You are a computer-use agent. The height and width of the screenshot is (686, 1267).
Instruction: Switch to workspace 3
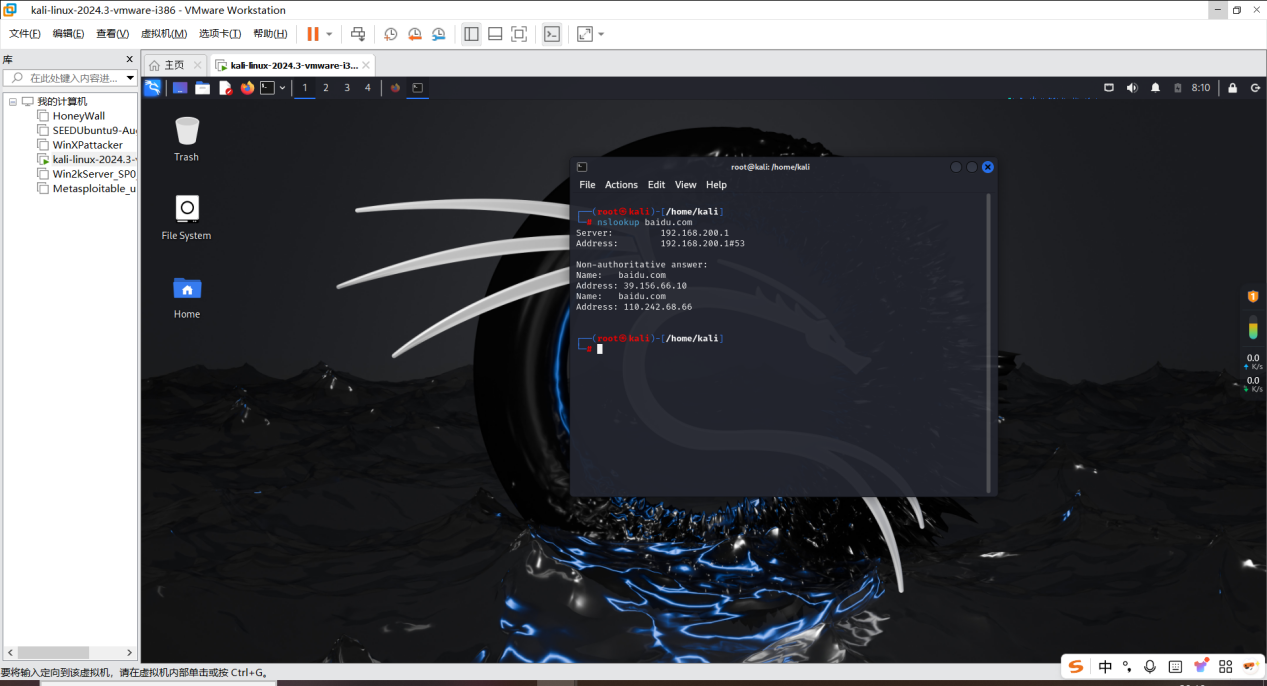(347, 88)
